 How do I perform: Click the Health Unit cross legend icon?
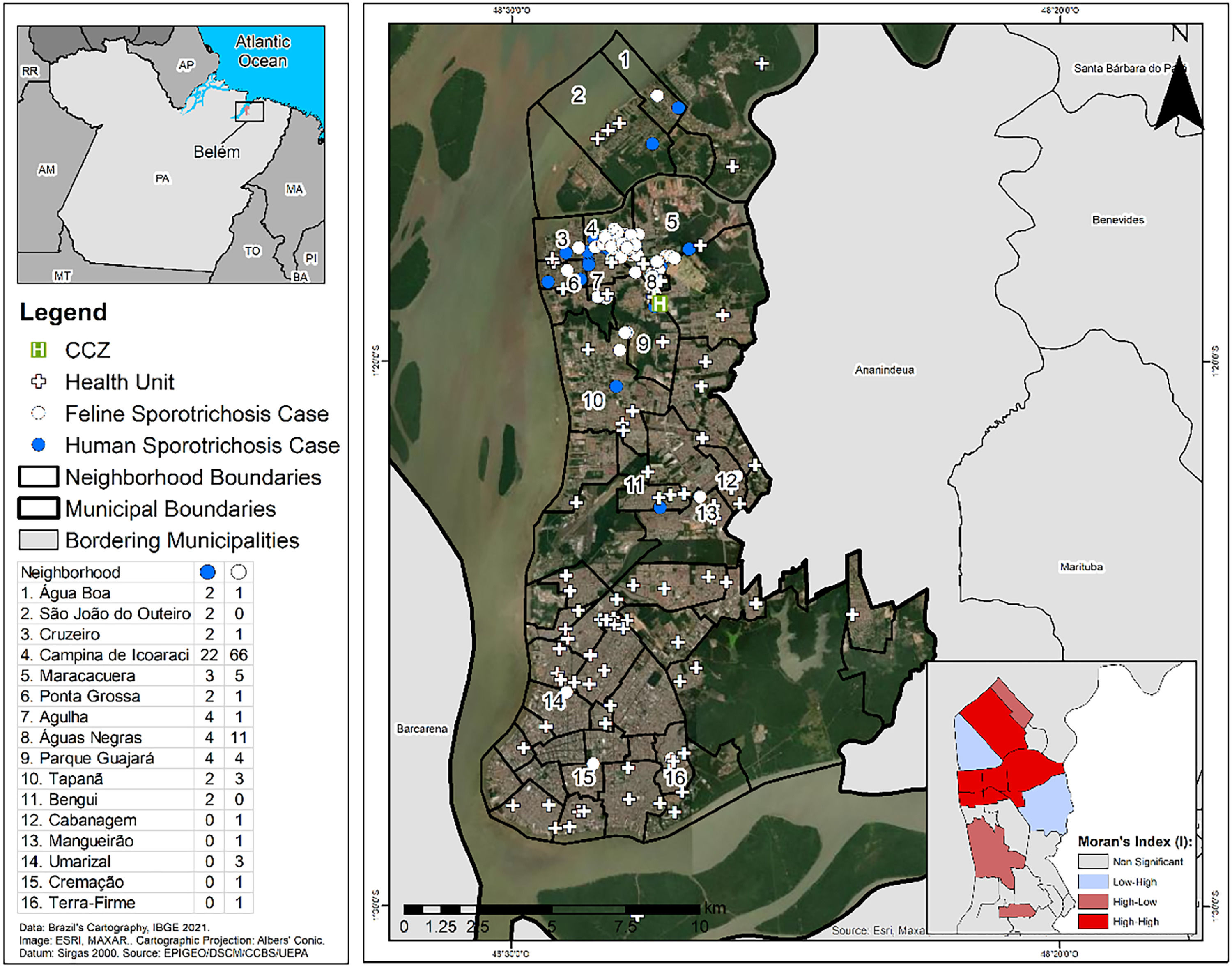38,382
